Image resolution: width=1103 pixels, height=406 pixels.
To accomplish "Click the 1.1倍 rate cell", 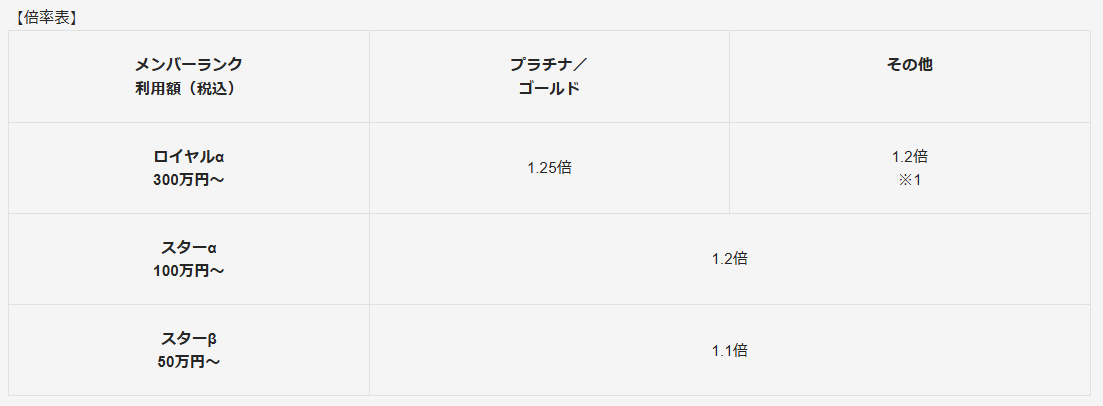I will [729, 350].
